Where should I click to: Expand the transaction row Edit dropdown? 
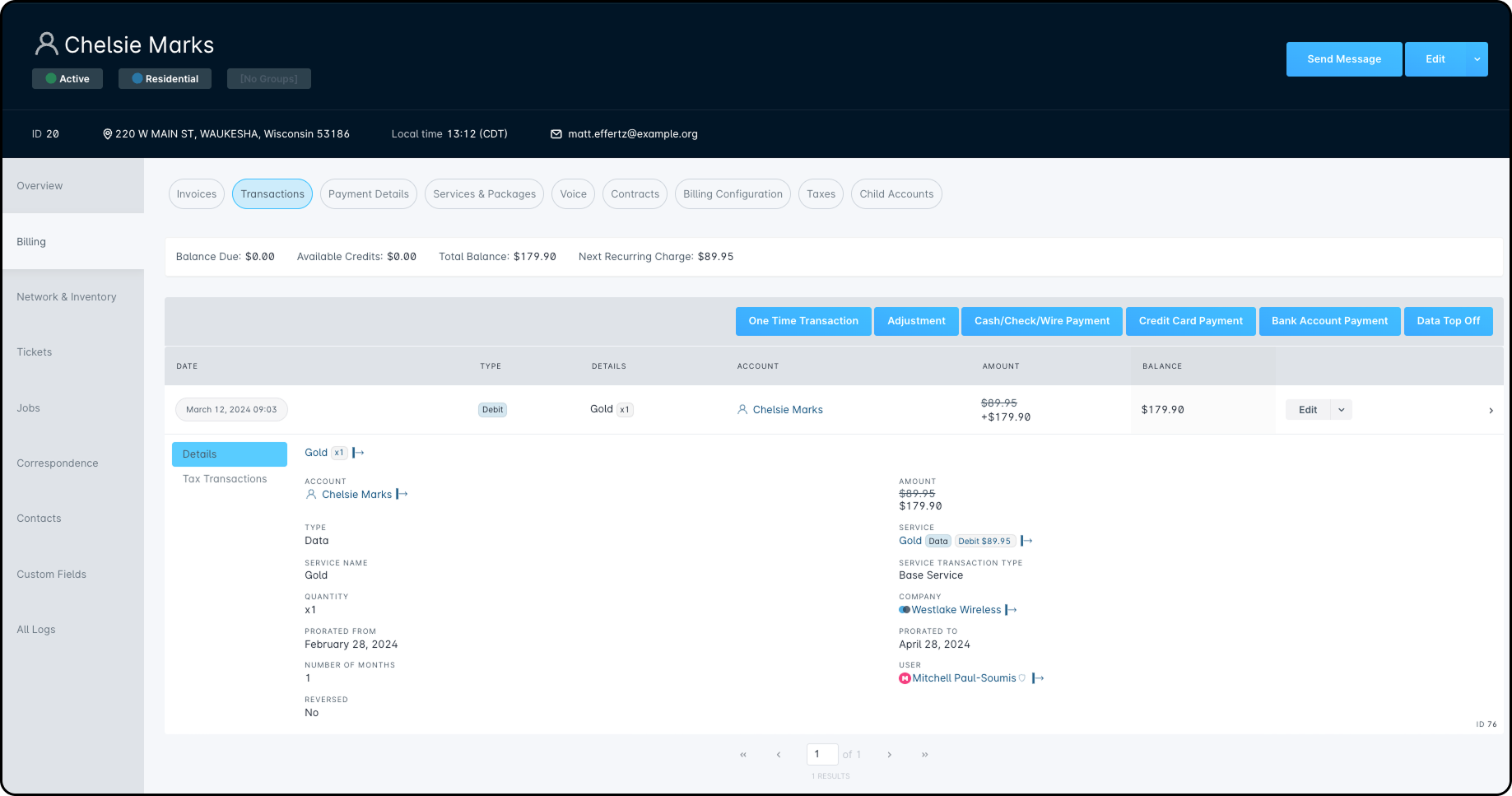click(1342, 410)
